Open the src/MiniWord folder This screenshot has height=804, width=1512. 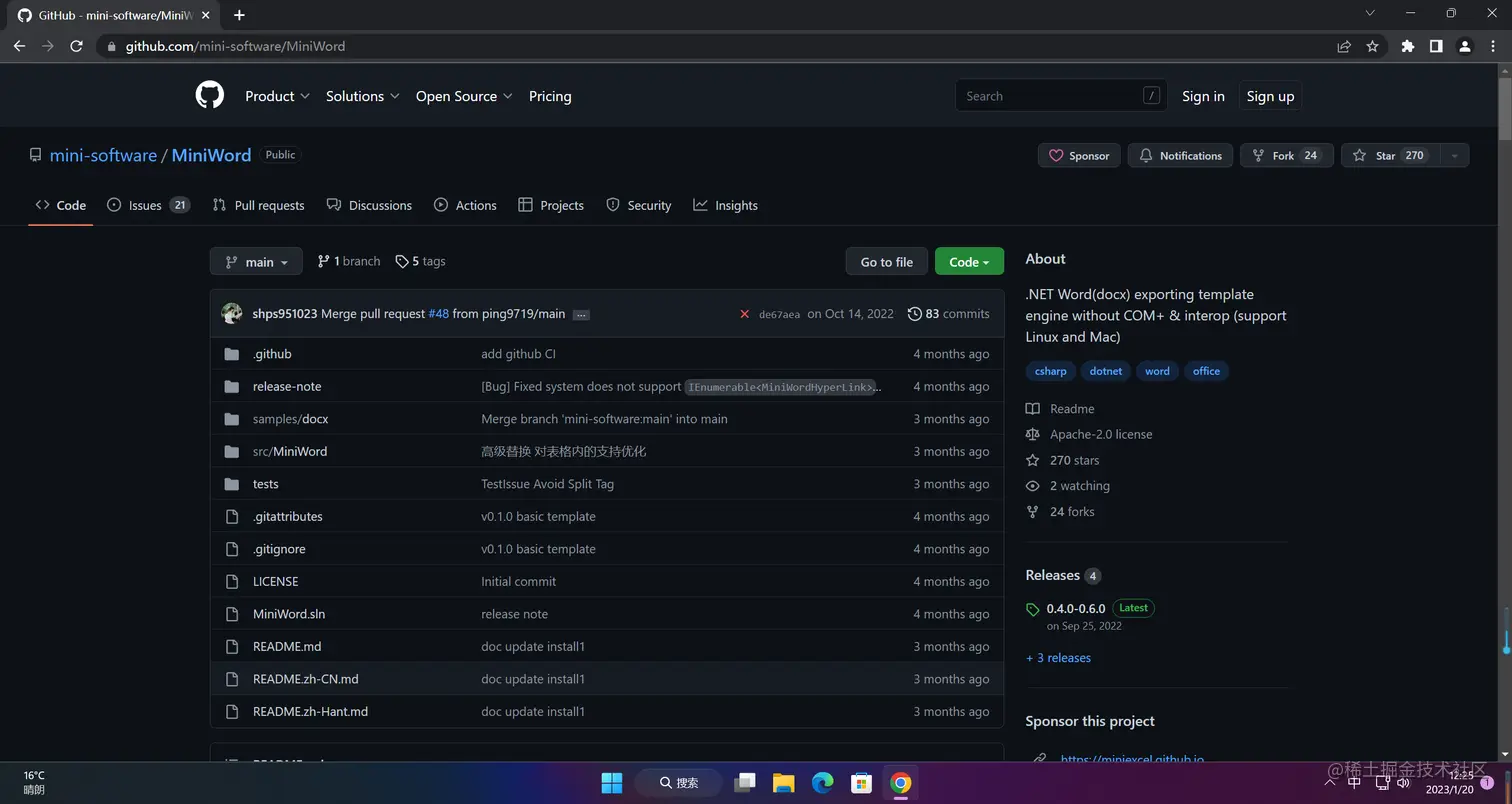pos(290,451)
